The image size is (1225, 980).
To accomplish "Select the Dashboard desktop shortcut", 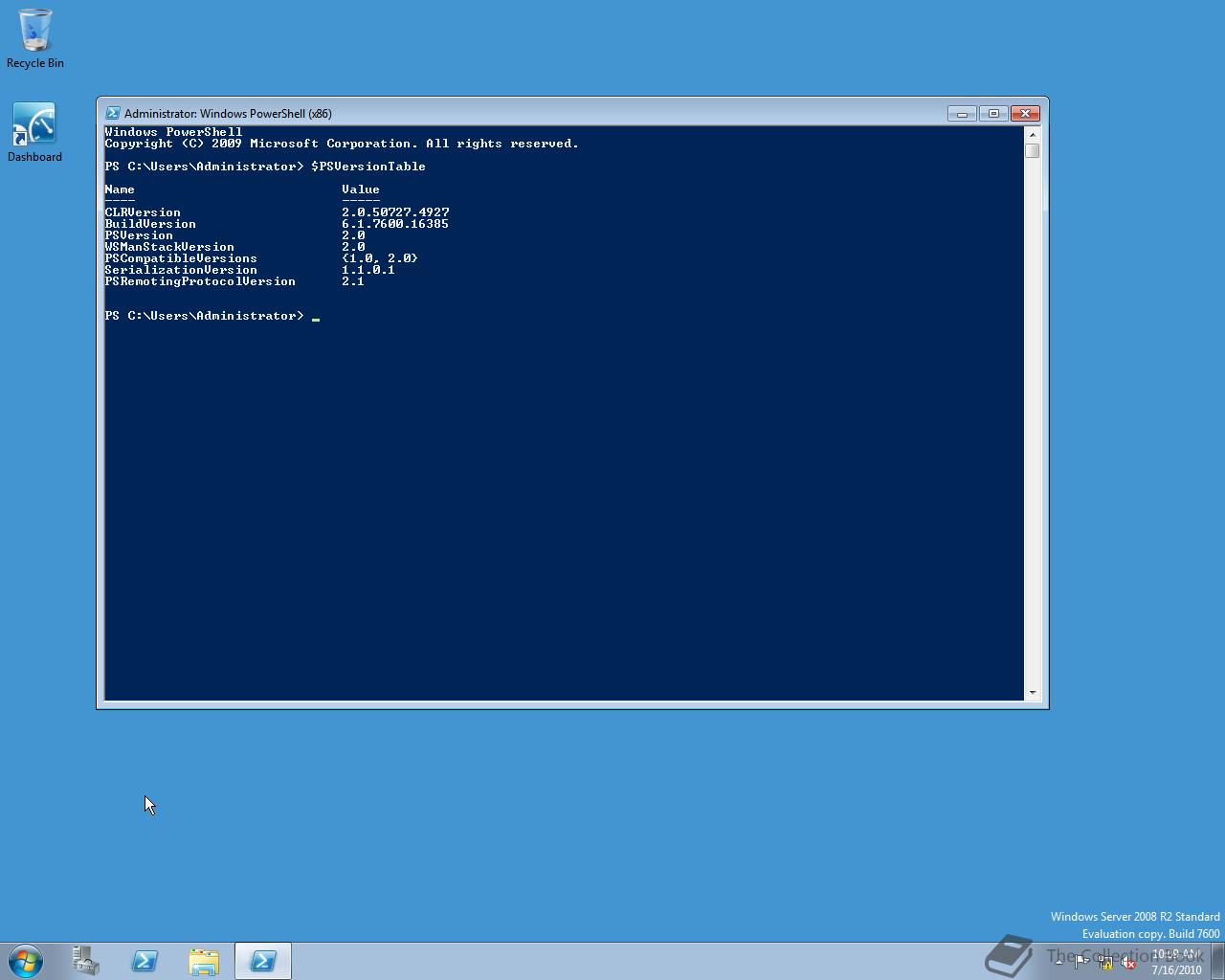I will point(34,132).
